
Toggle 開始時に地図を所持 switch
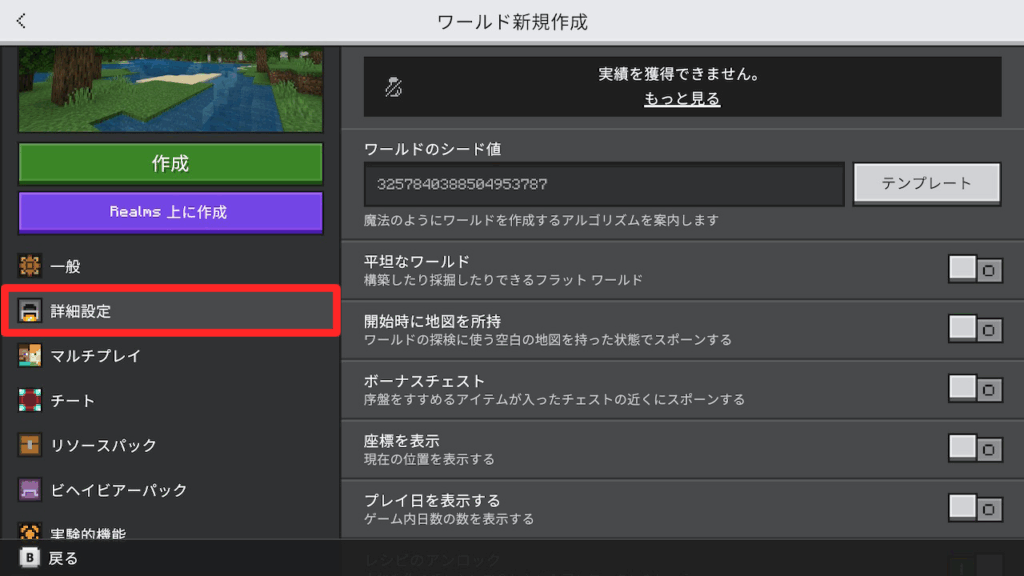pos(975,329)
